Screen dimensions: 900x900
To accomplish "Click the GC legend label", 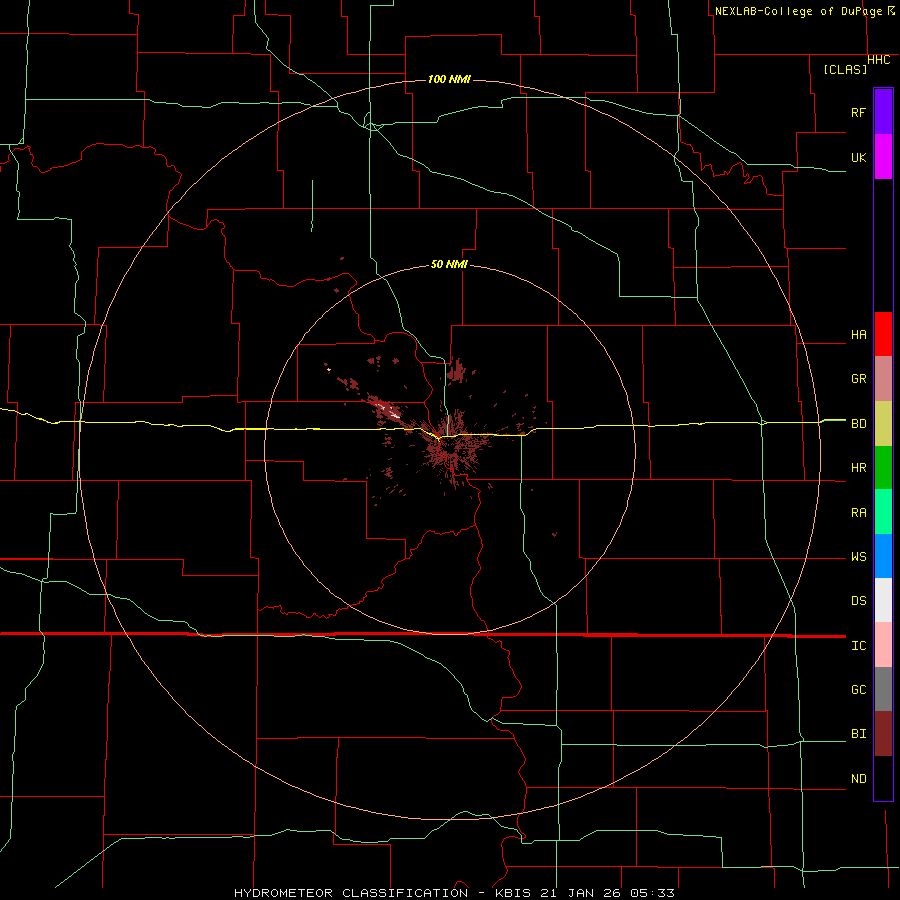I will pyautogui.click(x=859, y=690).
